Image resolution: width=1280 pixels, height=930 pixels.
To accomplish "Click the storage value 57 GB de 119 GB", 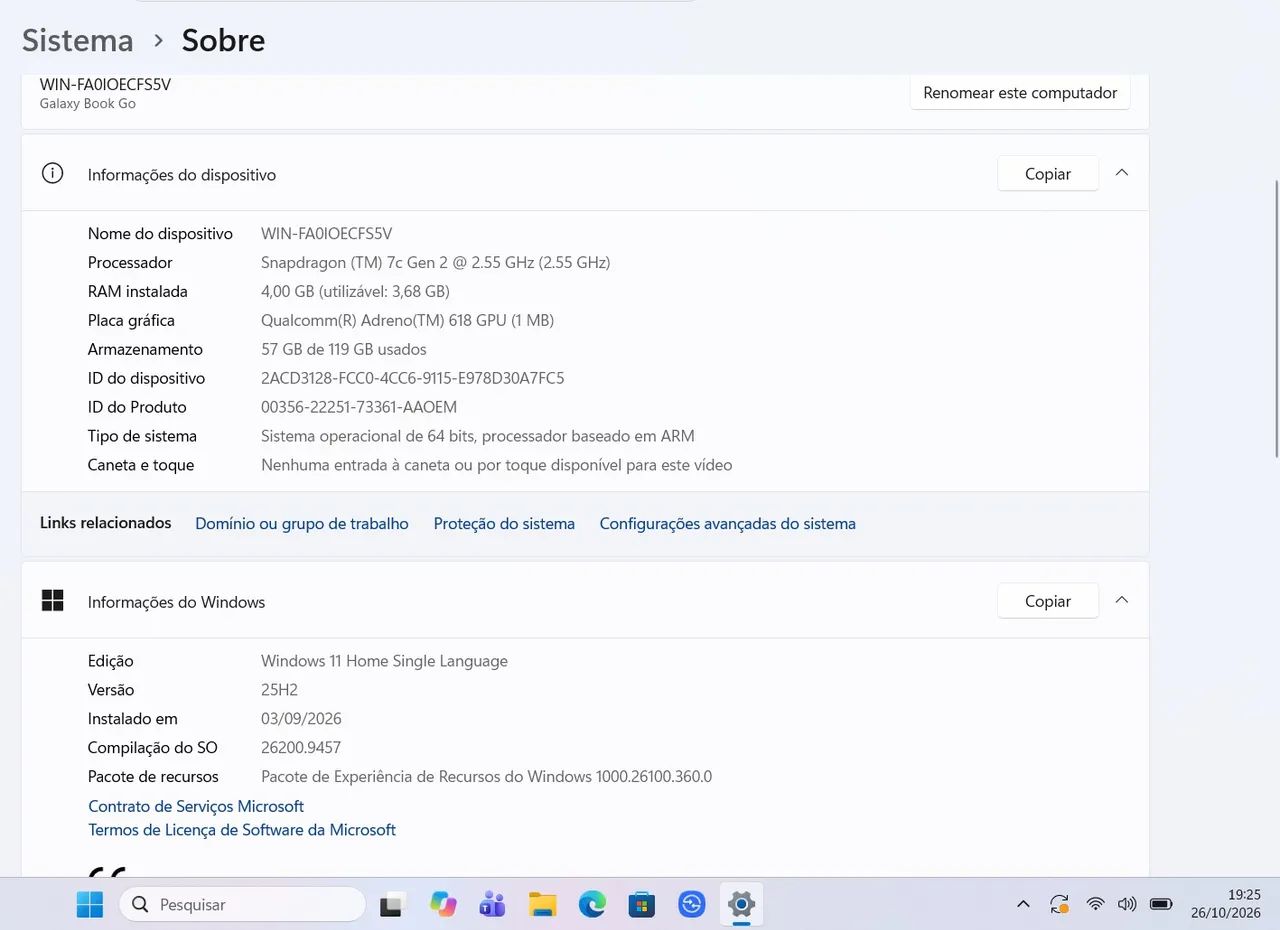I will (x=344, y=349).
